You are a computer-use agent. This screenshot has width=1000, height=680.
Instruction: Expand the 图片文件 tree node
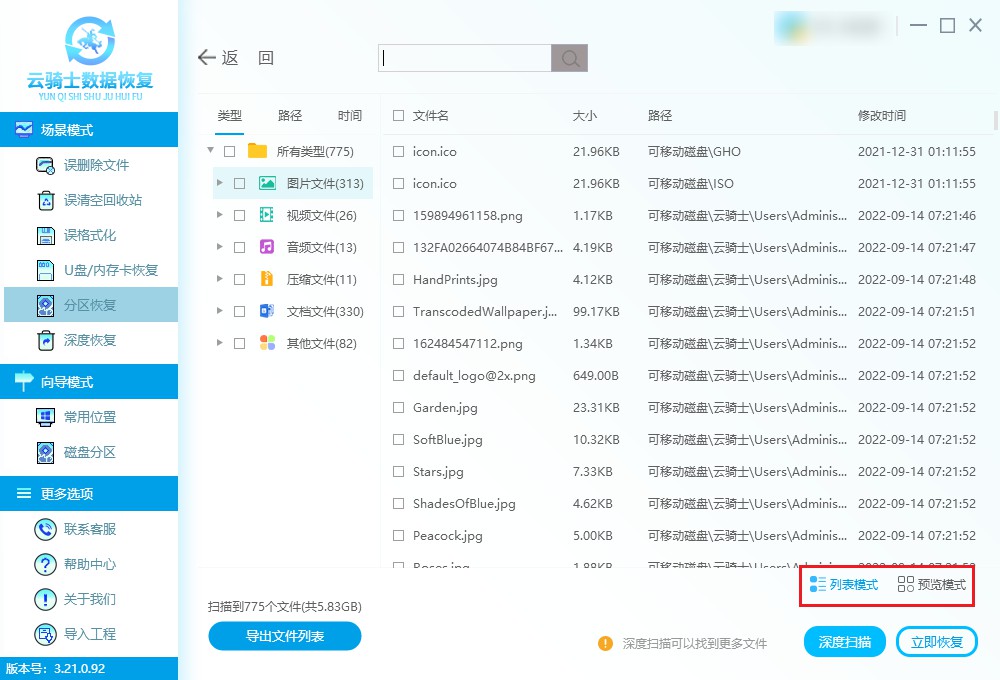coord(219,183)
